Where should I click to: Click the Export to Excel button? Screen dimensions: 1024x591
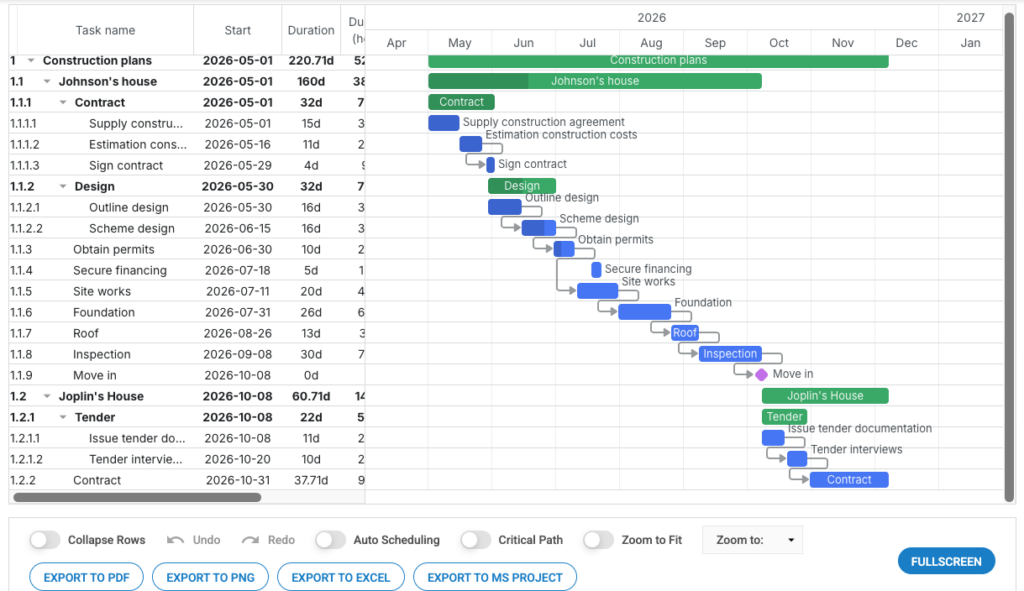pyautogui.click(x=341, y=577)
